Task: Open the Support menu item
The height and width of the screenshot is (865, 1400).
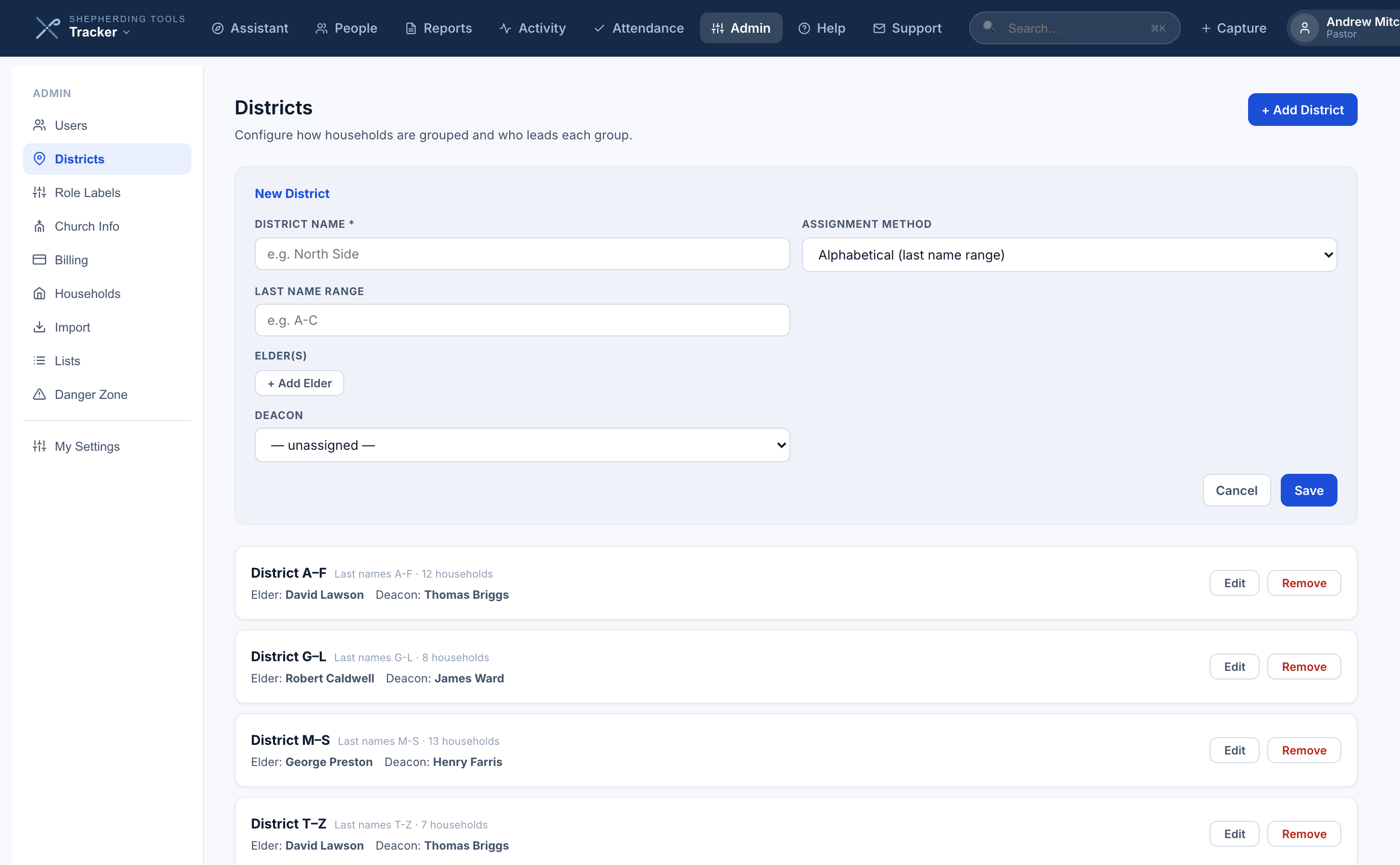Action: point(907,28)
